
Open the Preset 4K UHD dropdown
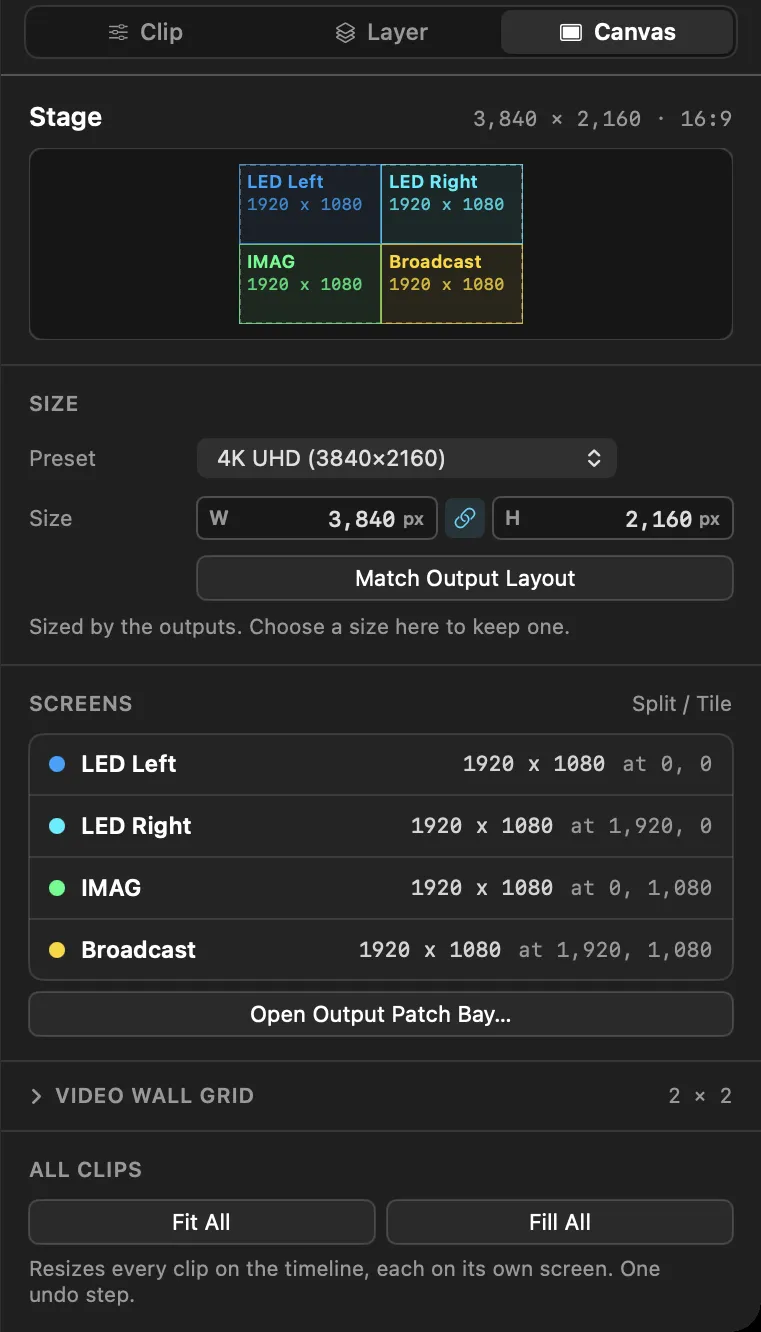[x=406, y=459]
